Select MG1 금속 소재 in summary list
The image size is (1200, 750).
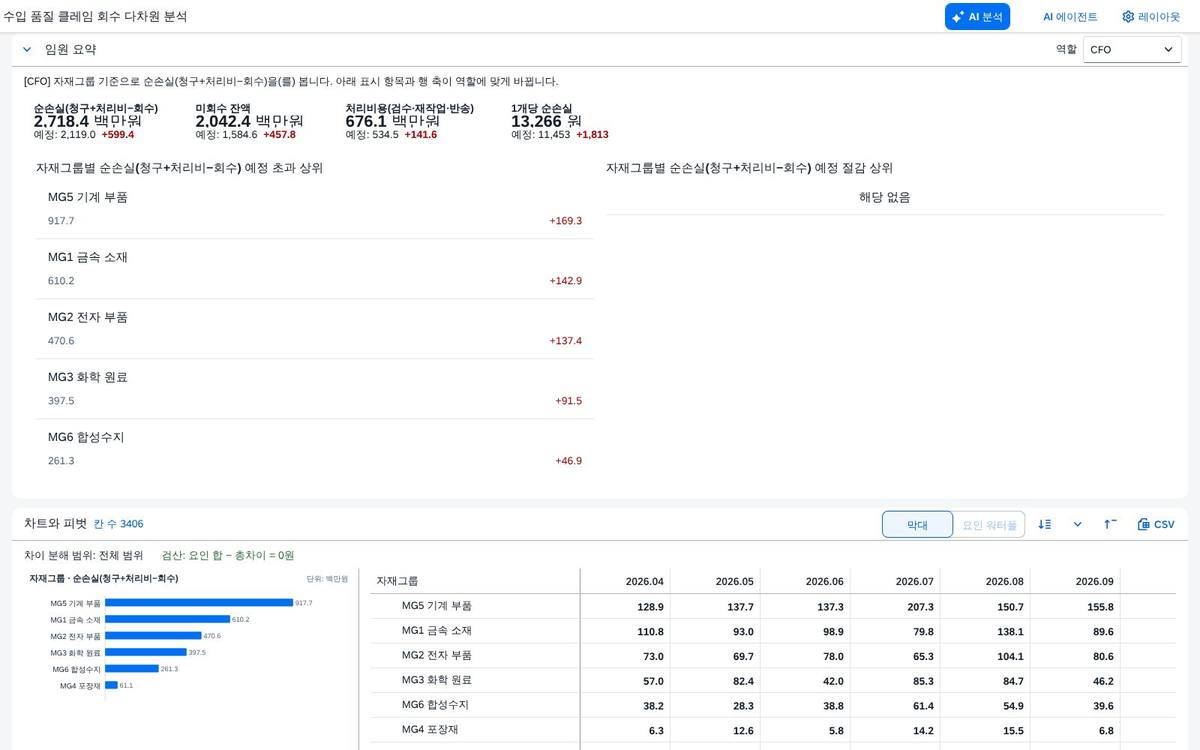(x=315, y=269)
